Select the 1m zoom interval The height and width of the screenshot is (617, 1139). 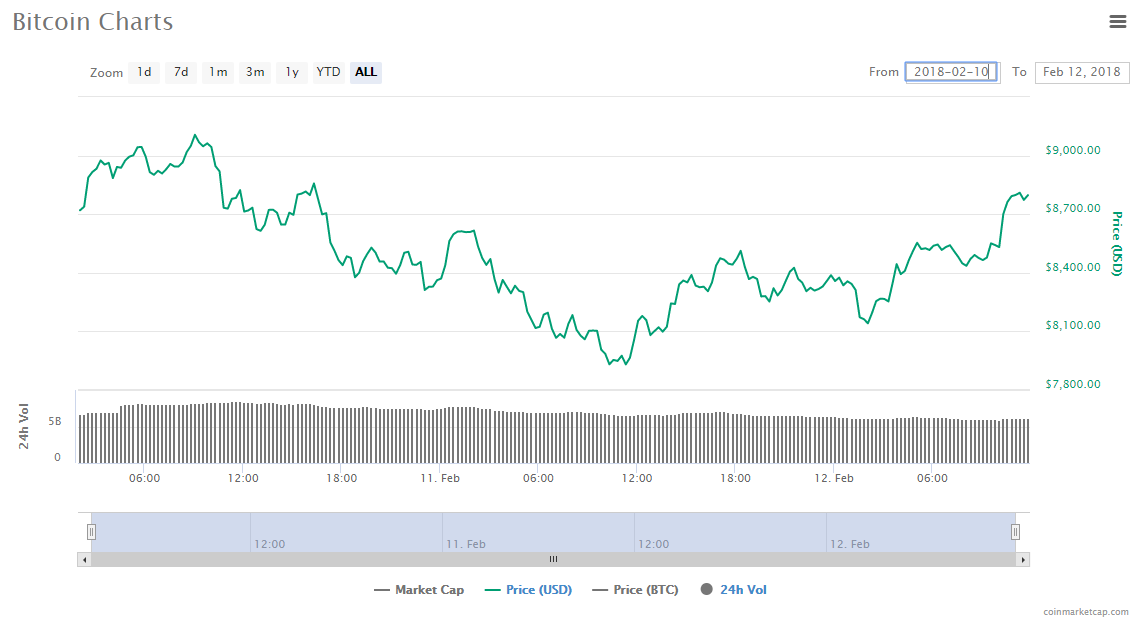217,72
